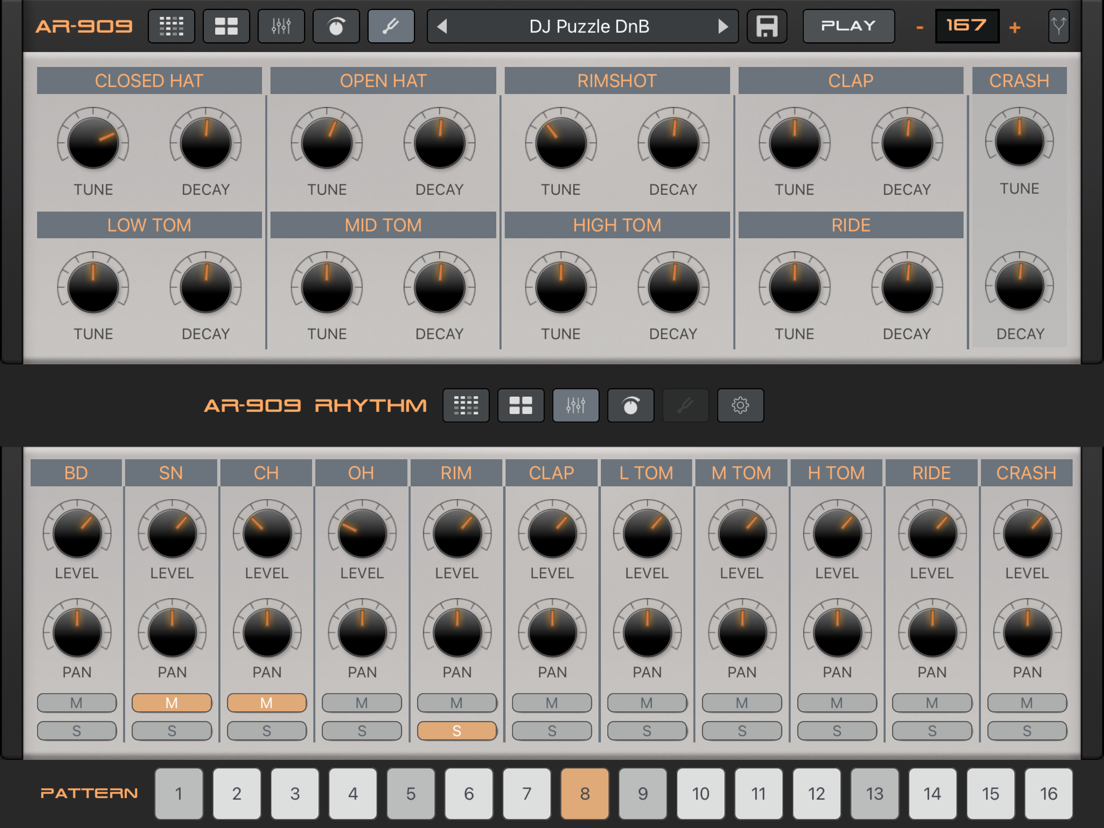Unmute the SN channel
This screenshot has height=828, width=1104.
[x=172, y=703]
